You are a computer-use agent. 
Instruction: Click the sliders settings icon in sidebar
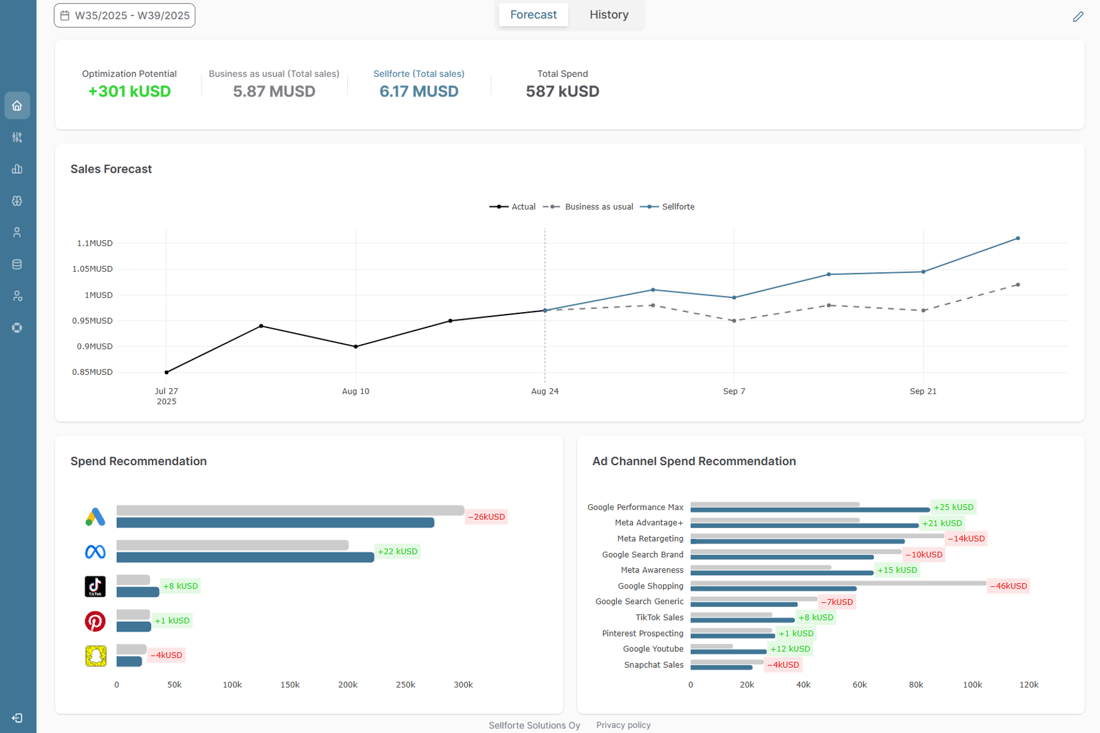[x=17, y=137]
